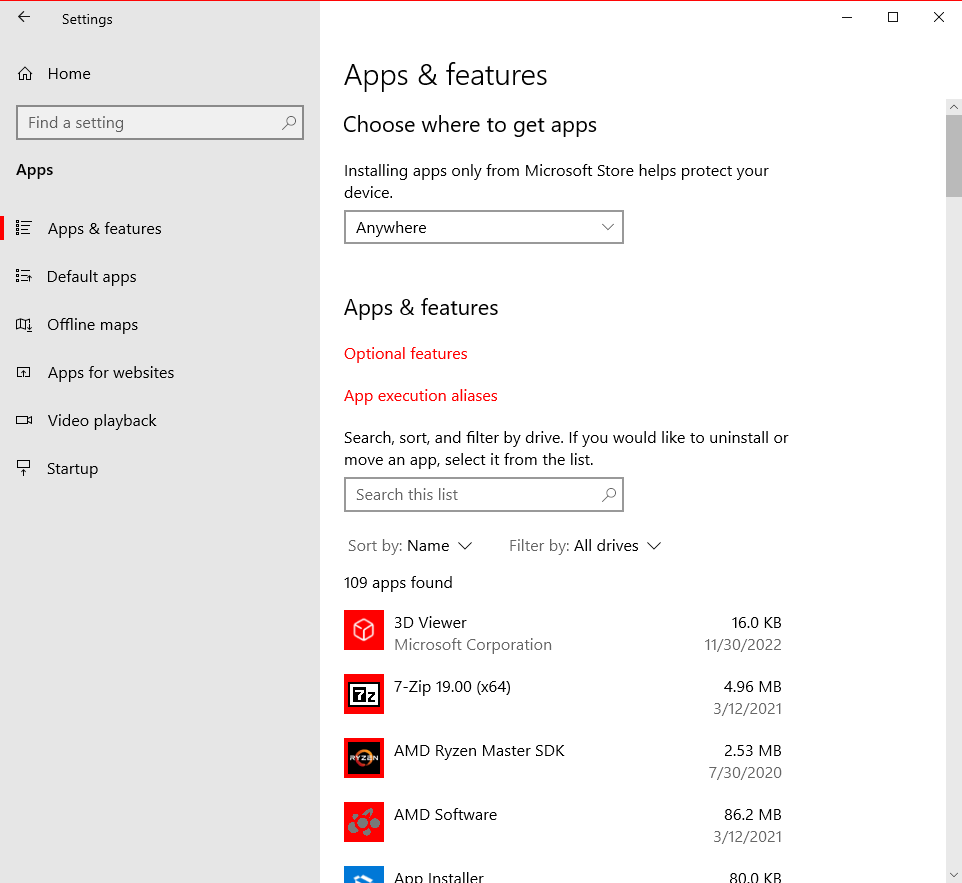This screenshot has height=883, width=962.
Task: Open the App execution aliases link
Action: pos(420,396)
